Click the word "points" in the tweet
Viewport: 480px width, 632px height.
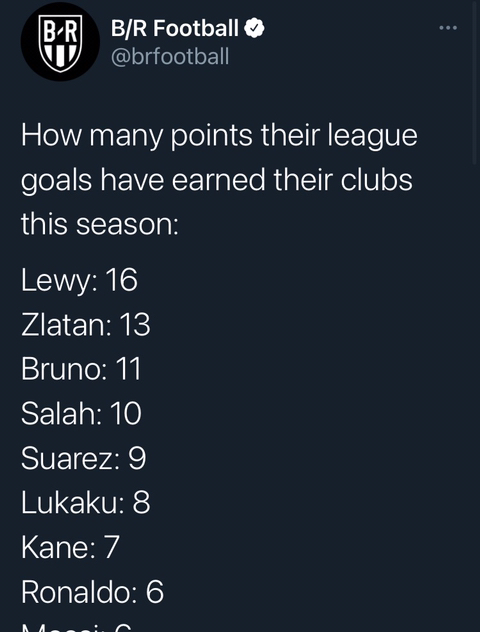[x=211, y=135]
